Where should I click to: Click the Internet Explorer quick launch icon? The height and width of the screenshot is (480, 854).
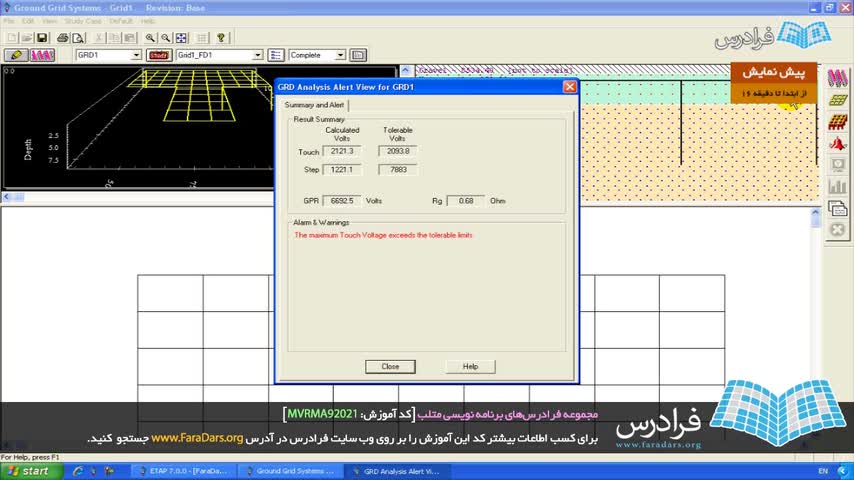coord(78,471)
